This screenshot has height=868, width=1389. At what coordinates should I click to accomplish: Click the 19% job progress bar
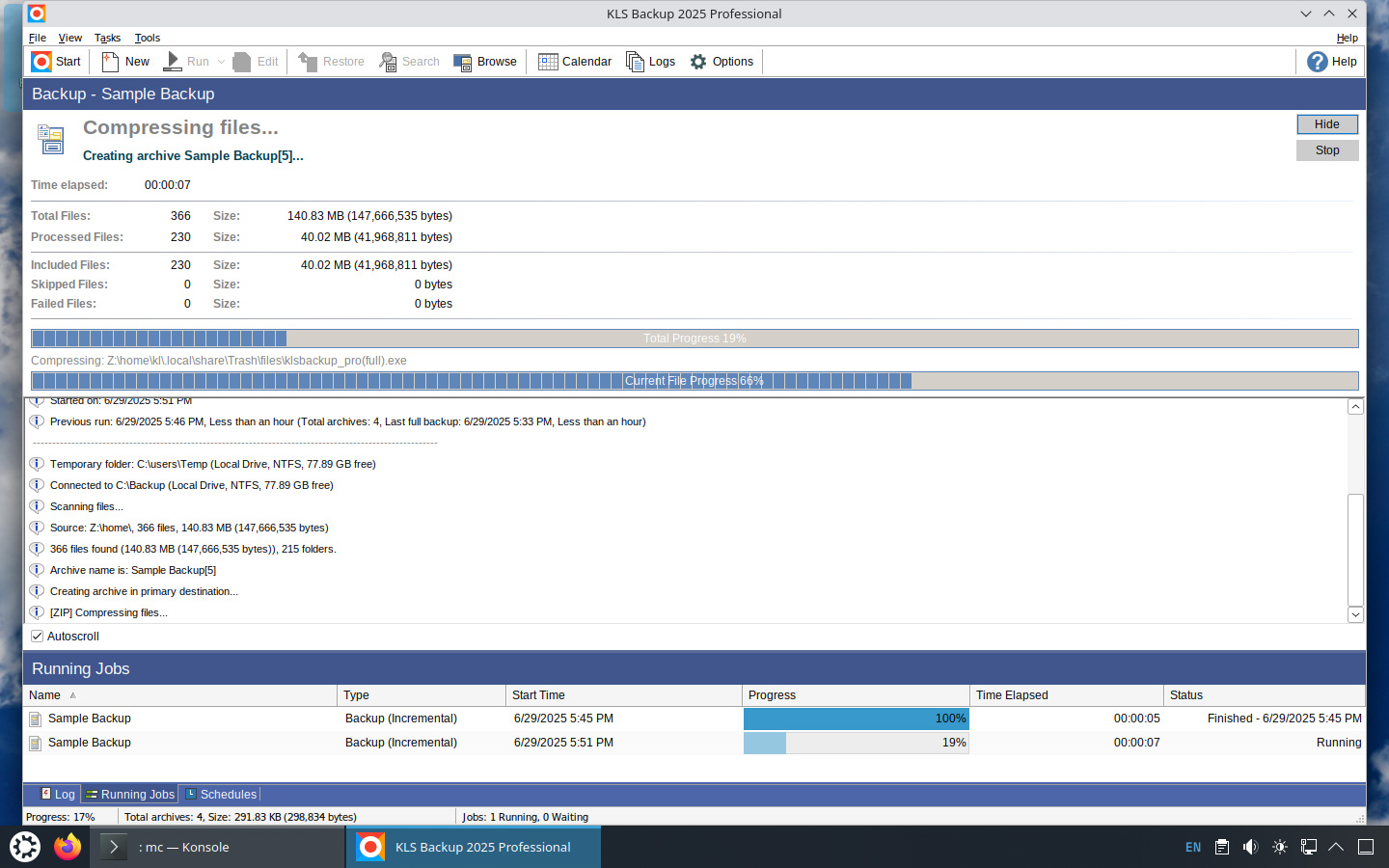(856, 743)
